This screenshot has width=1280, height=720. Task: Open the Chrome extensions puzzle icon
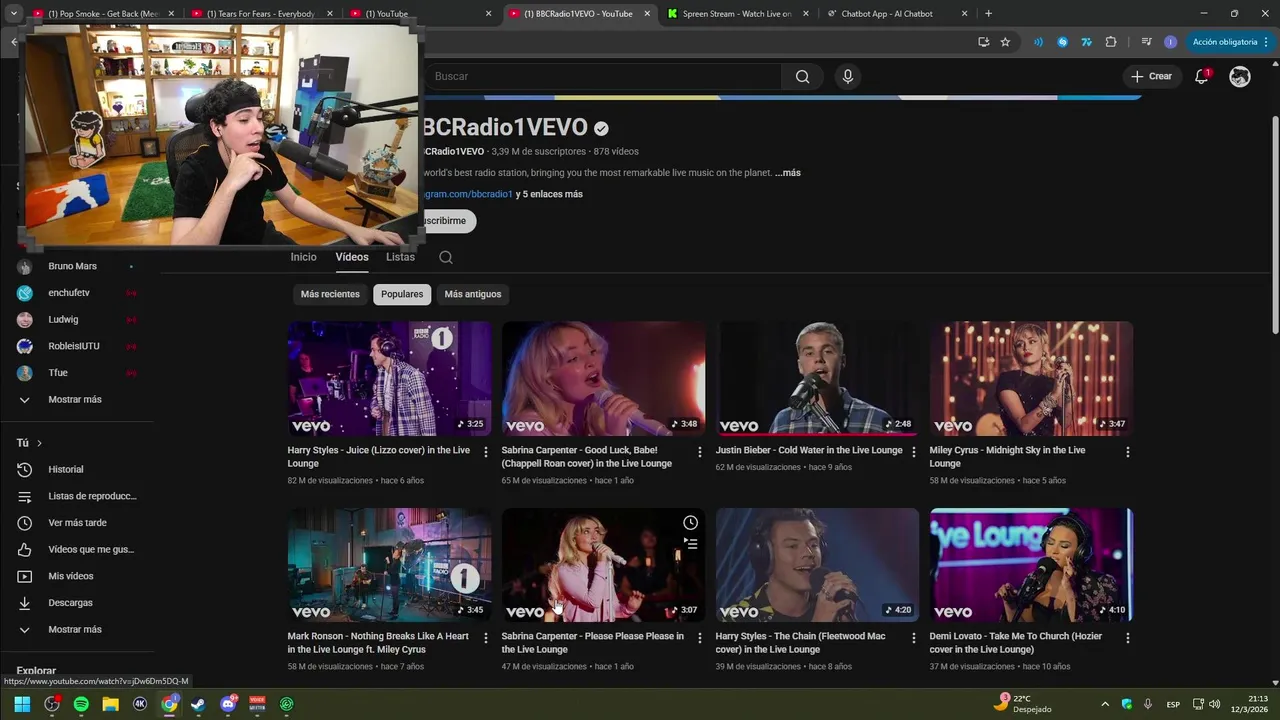tap(1111, 42)
